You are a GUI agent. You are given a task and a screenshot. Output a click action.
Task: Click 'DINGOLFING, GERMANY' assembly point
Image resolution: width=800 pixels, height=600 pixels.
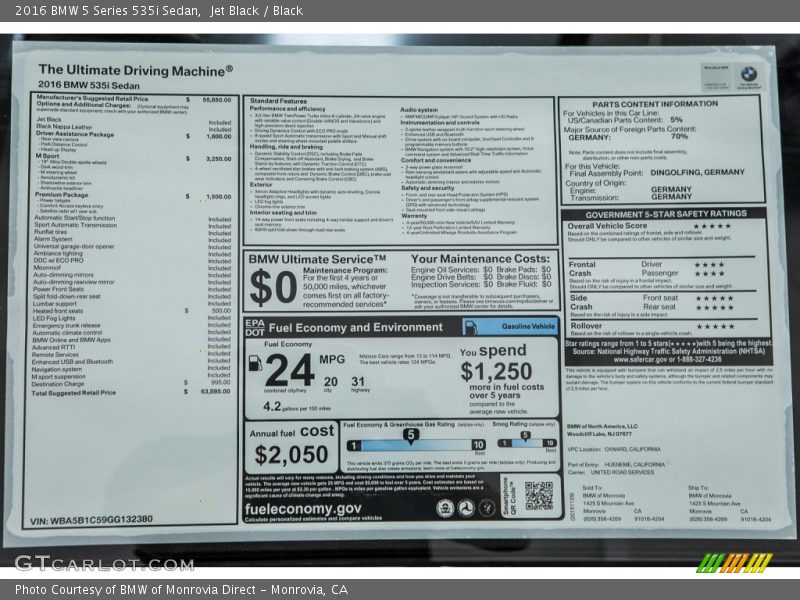click(697, 172)
